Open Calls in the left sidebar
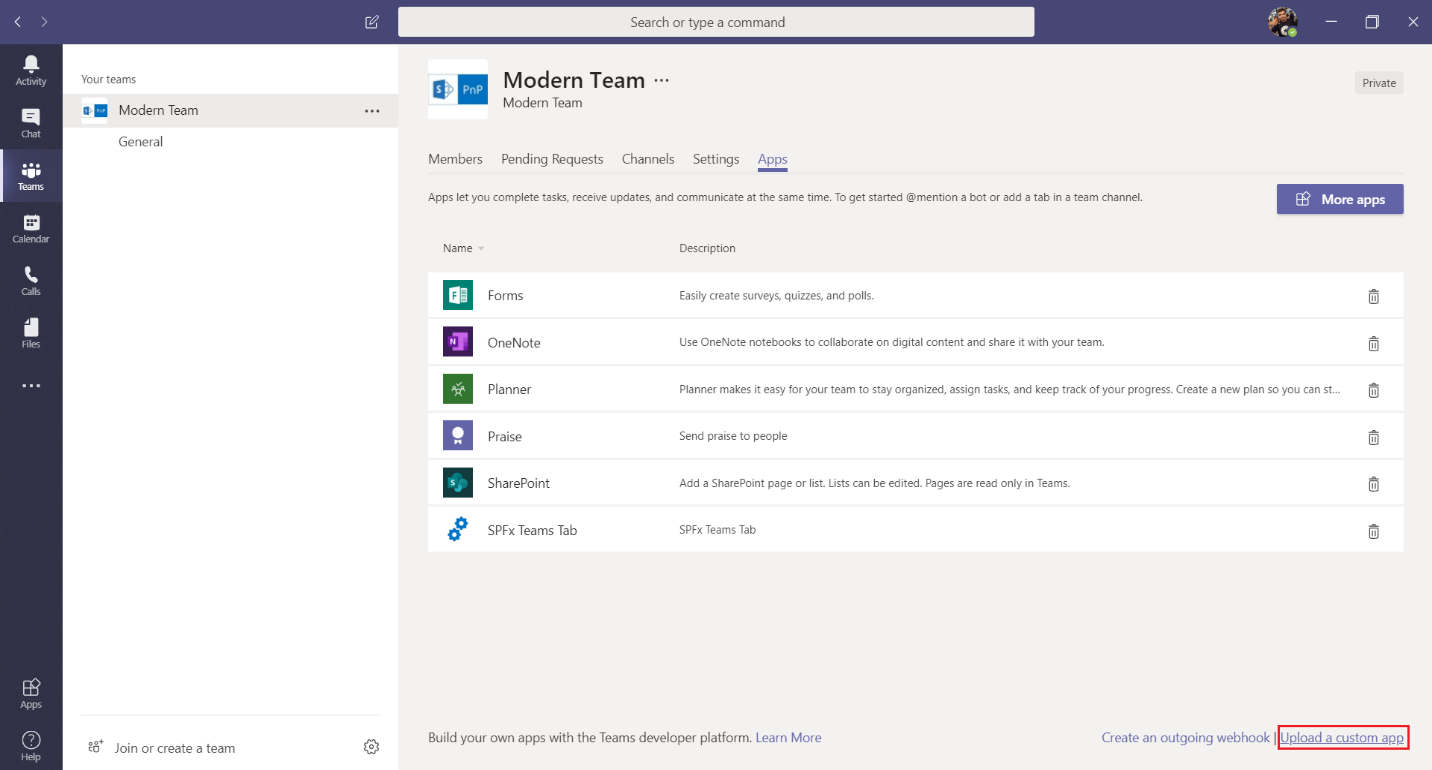Image resolution: width=1432 pixels, height=770 pixels. coord(31,280)
